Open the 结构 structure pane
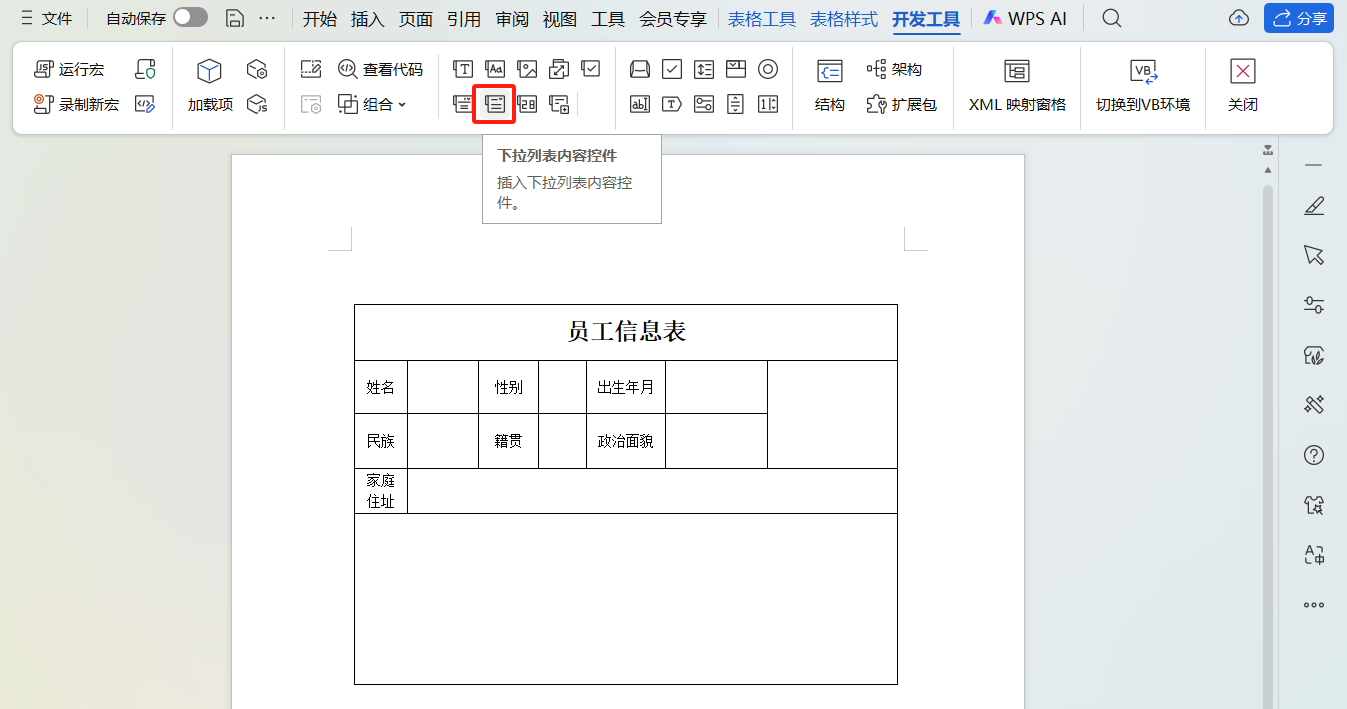 [x=829, y=87]
